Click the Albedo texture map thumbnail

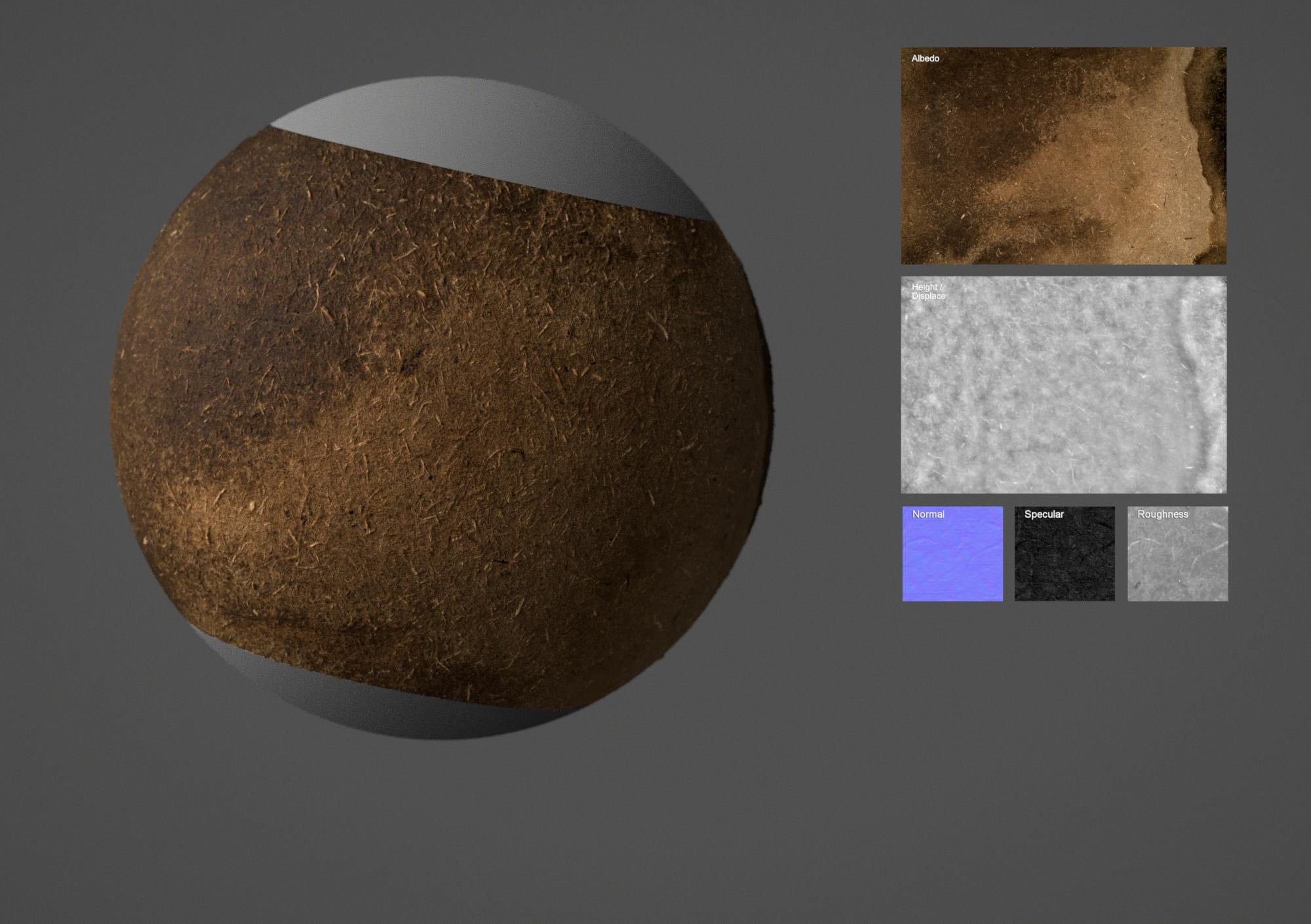[1063, 155]
